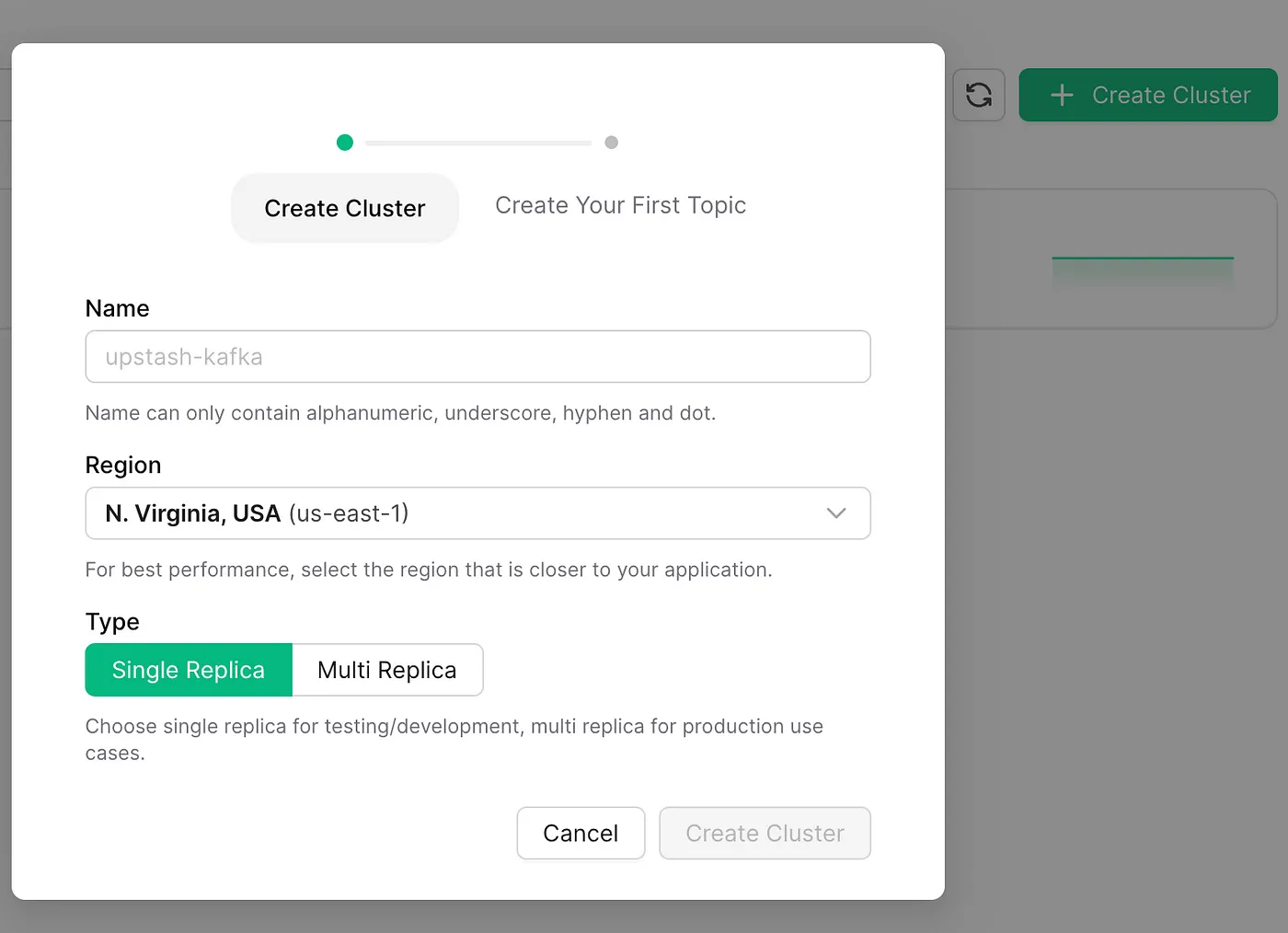
Task: Select the green first step indicator dot
Action: pos(345,143)
